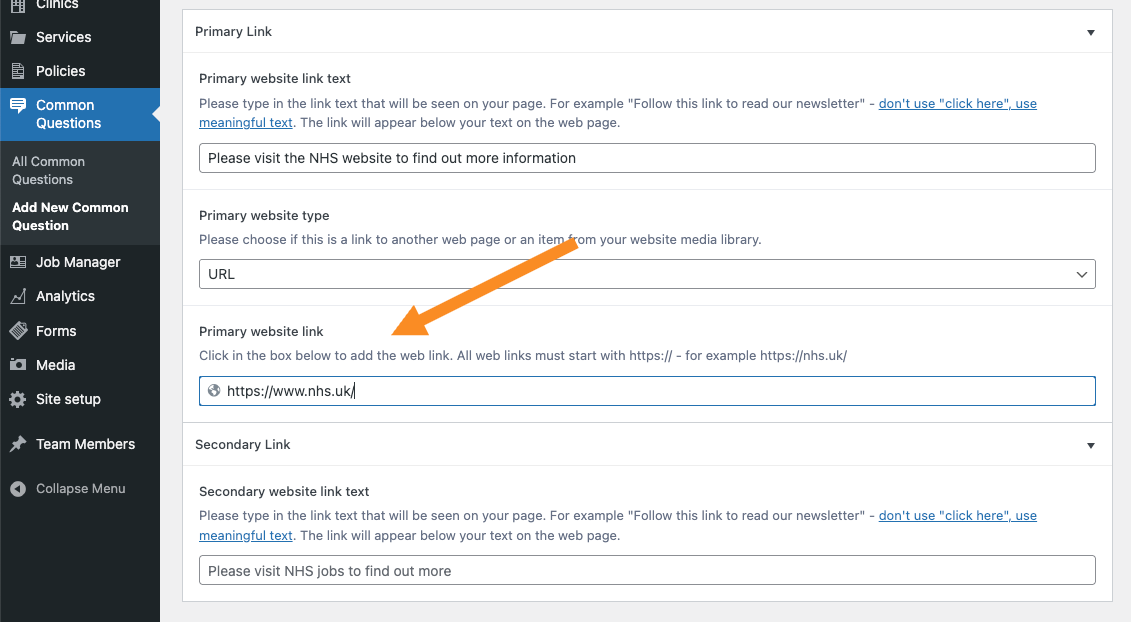
Task: Click the "Primary website link text" label
Action: pos(275,78)
